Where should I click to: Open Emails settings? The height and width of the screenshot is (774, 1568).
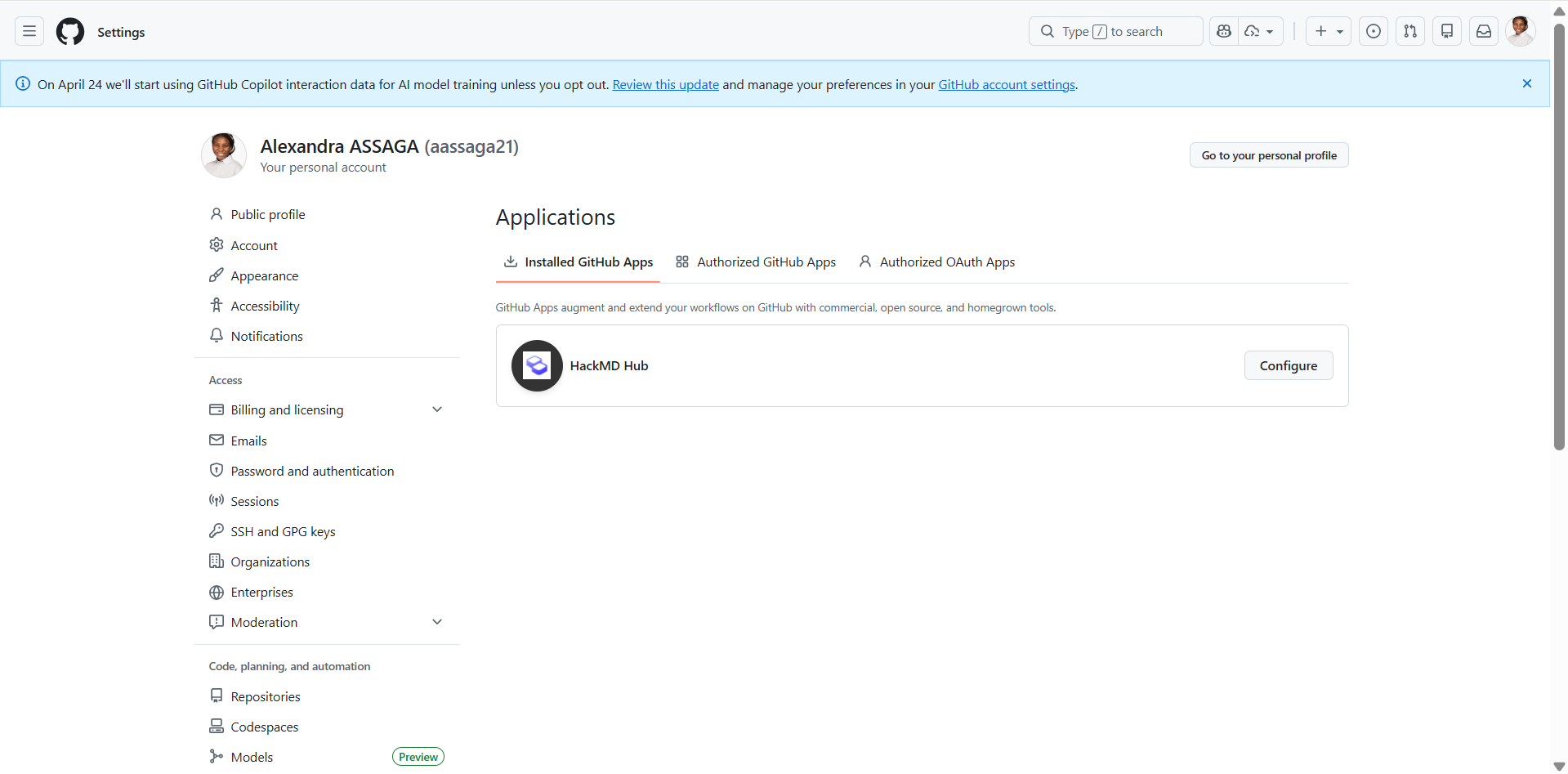[327, 441]
